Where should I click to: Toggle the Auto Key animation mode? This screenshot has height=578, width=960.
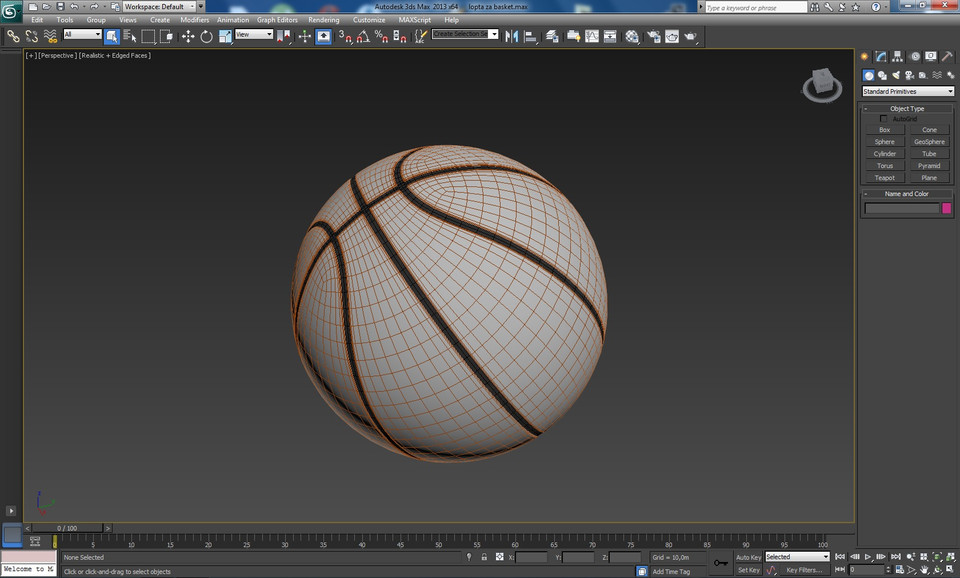pos(748,557)
